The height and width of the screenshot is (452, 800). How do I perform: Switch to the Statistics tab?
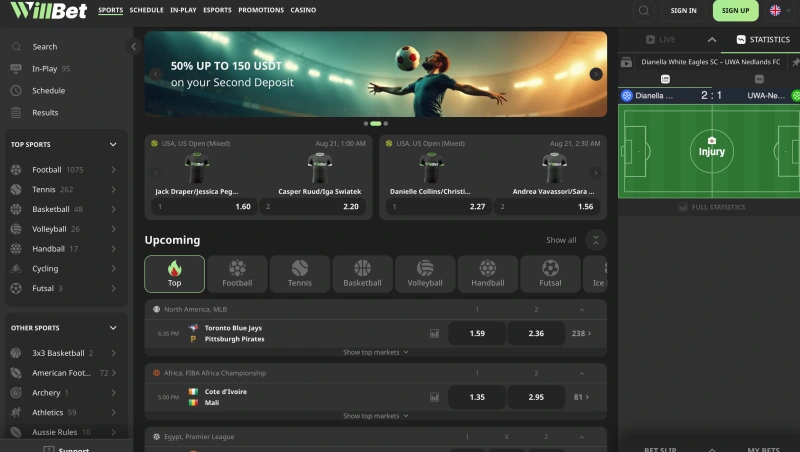tap(762, 39)
